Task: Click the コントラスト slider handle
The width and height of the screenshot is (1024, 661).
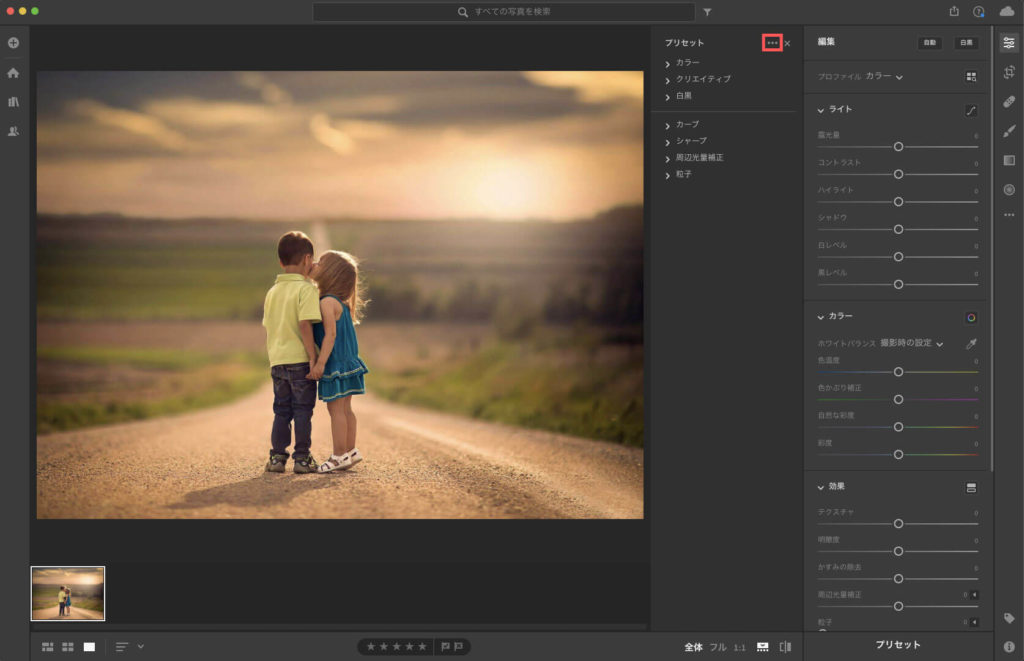Action: tap(898, 174)
